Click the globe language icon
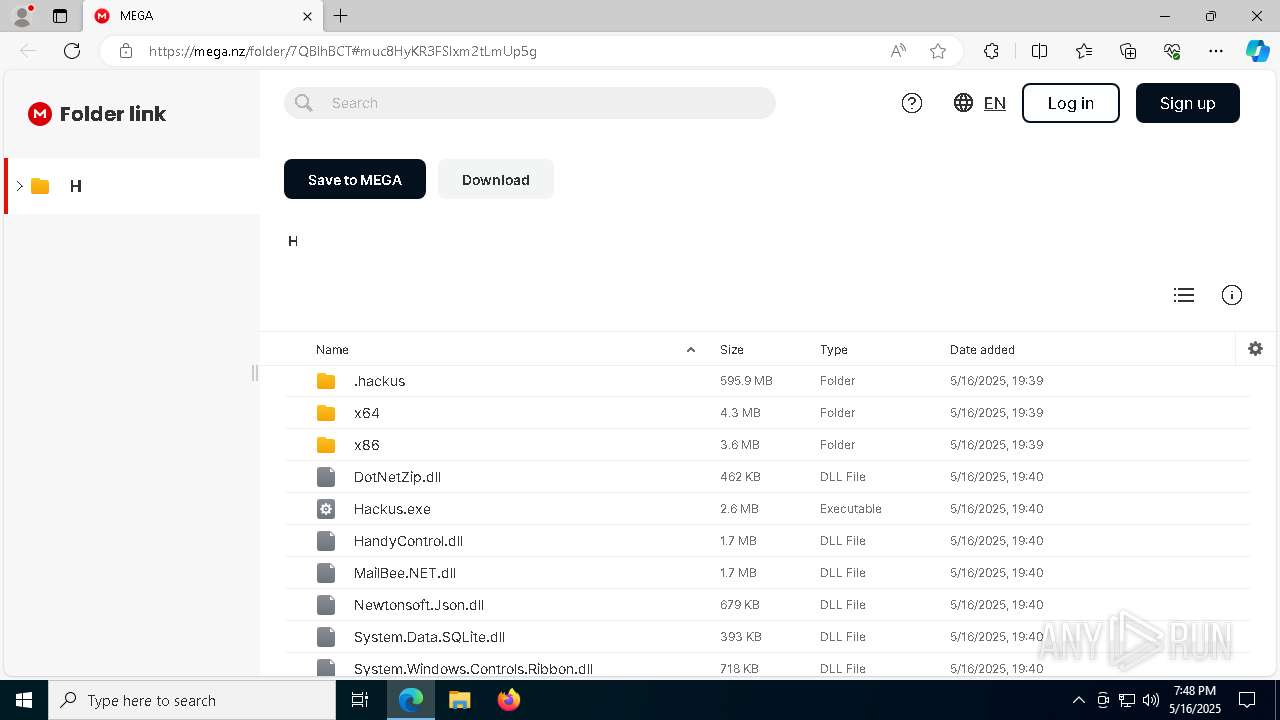 pyautogui.click(x=963, y=103)
